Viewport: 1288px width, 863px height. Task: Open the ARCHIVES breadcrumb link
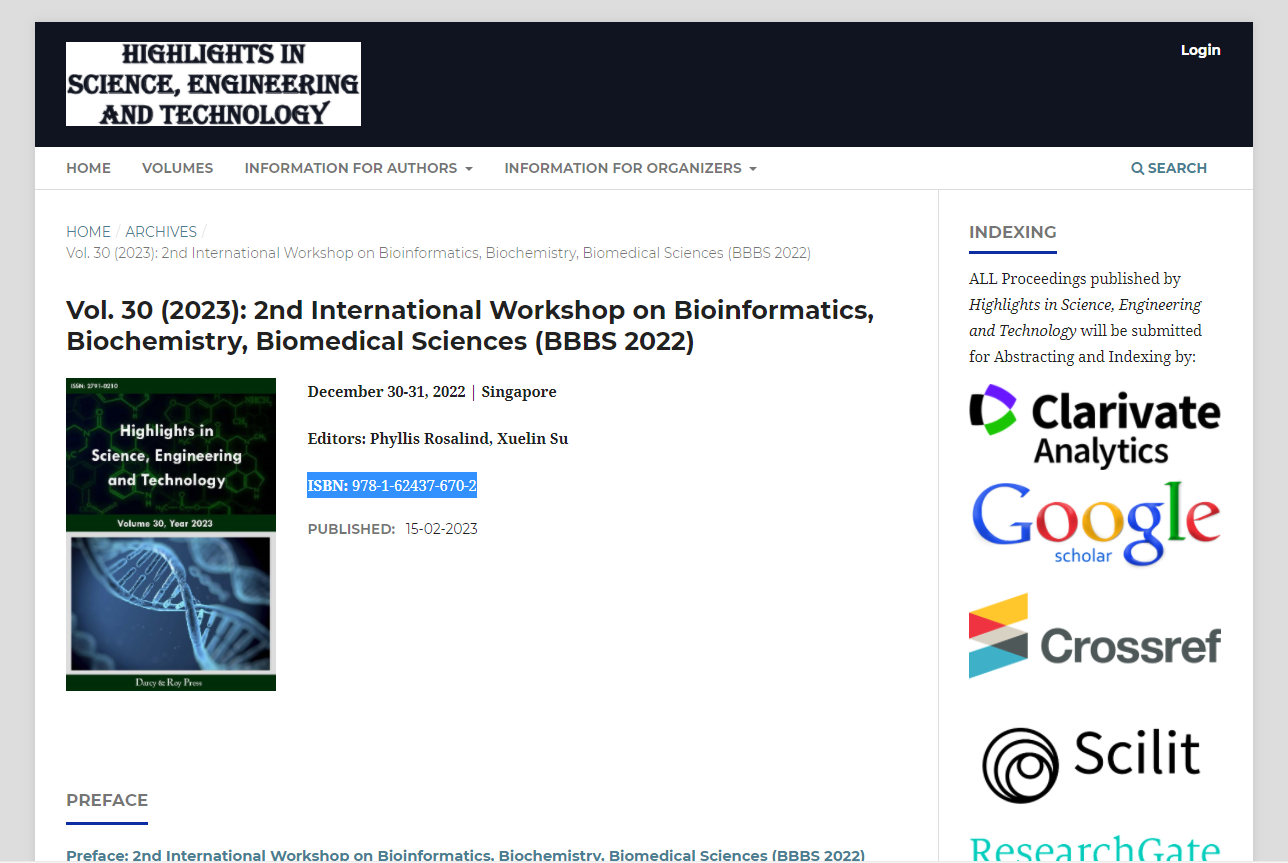coord(161,231)
